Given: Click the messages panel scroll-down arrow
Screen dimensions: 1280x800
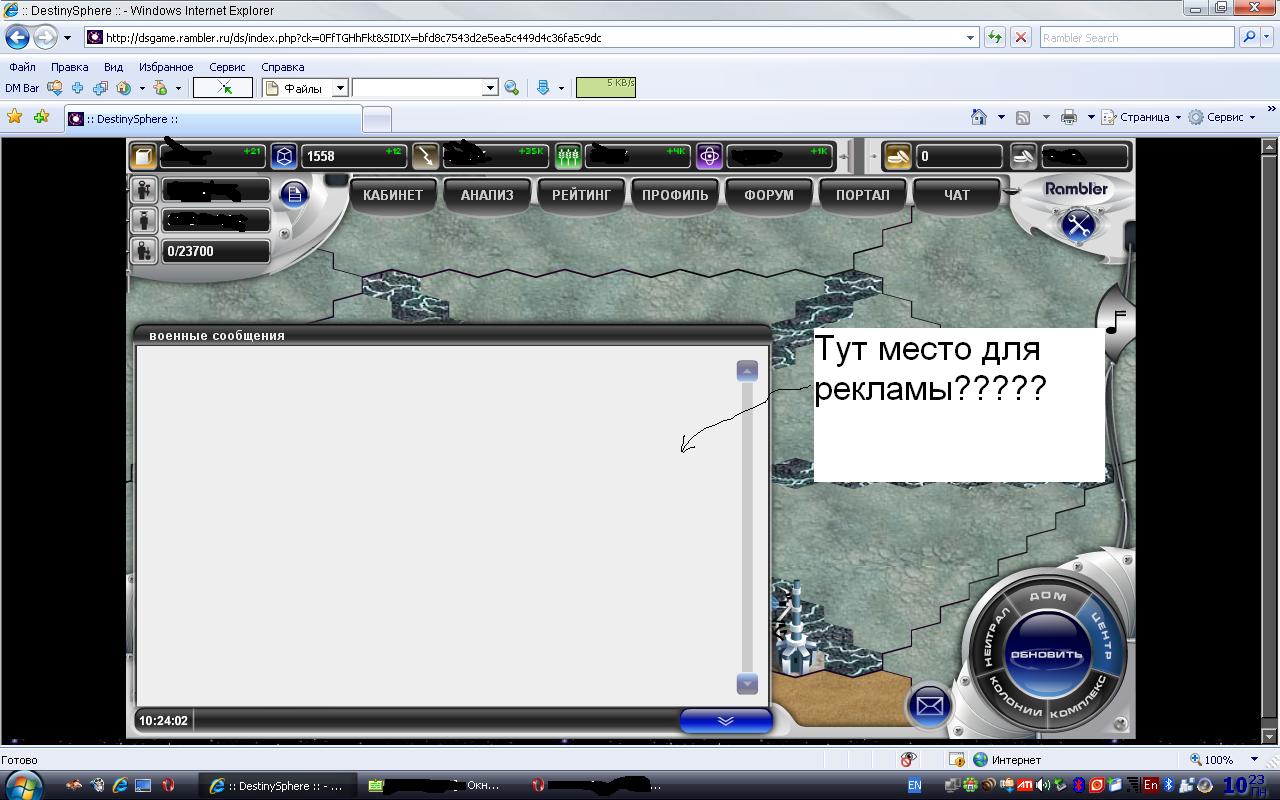Looking at the screenshot, I should point(747,684).
